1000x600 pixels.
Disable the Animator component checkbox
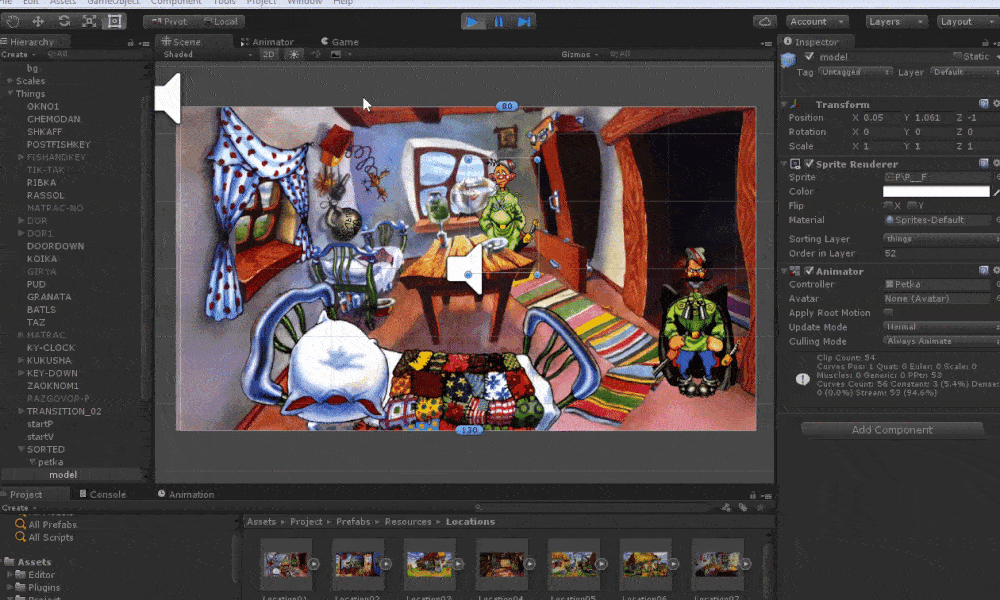[x=809, y=271]
